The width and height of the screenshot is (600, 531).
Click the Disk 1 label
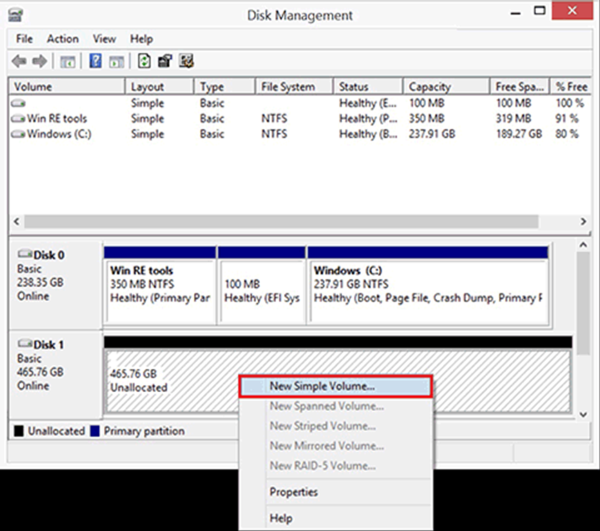pos(49,345)
